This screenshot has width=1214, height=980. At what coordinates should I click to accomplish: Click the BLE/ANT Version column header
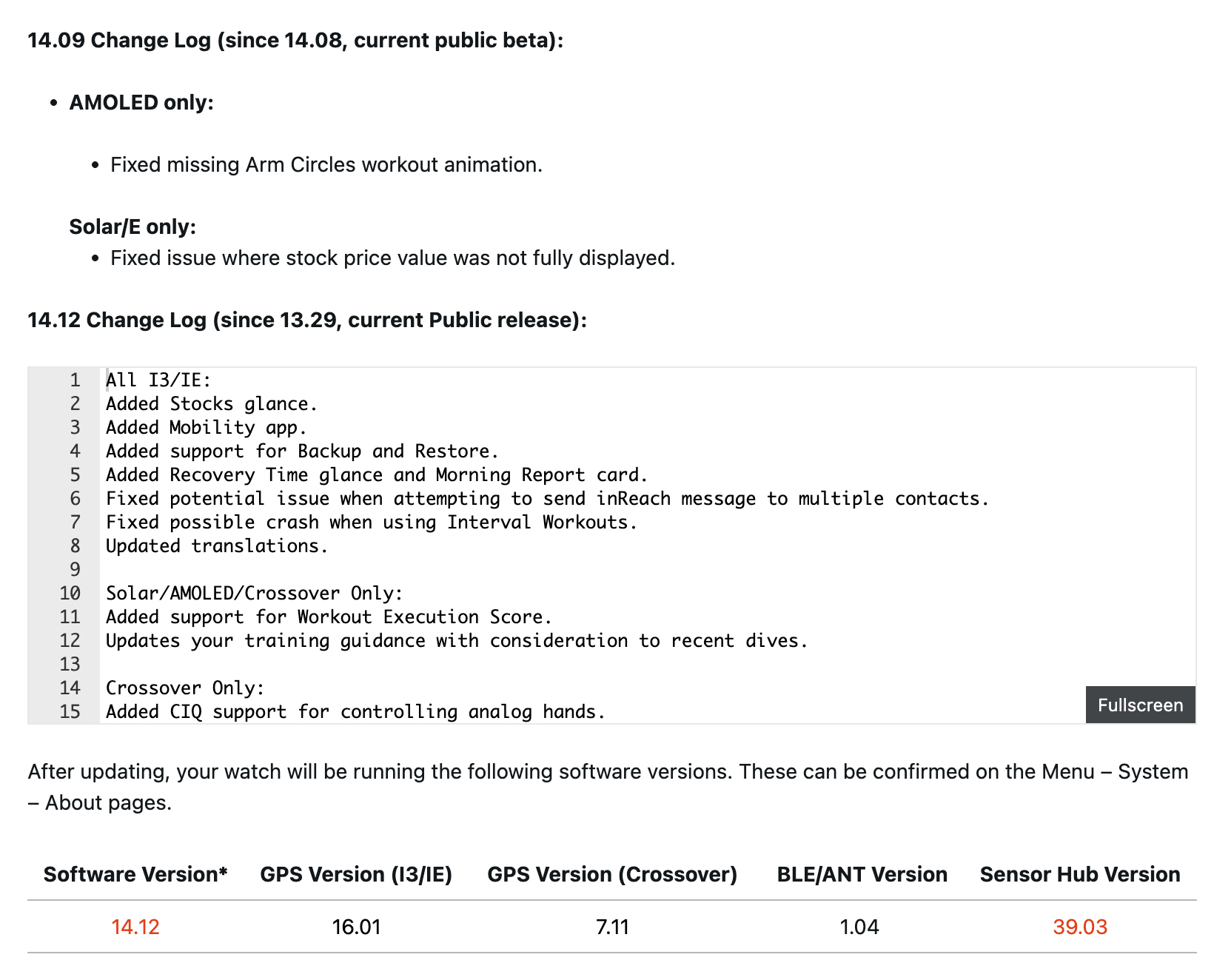(x=862, y=874)
